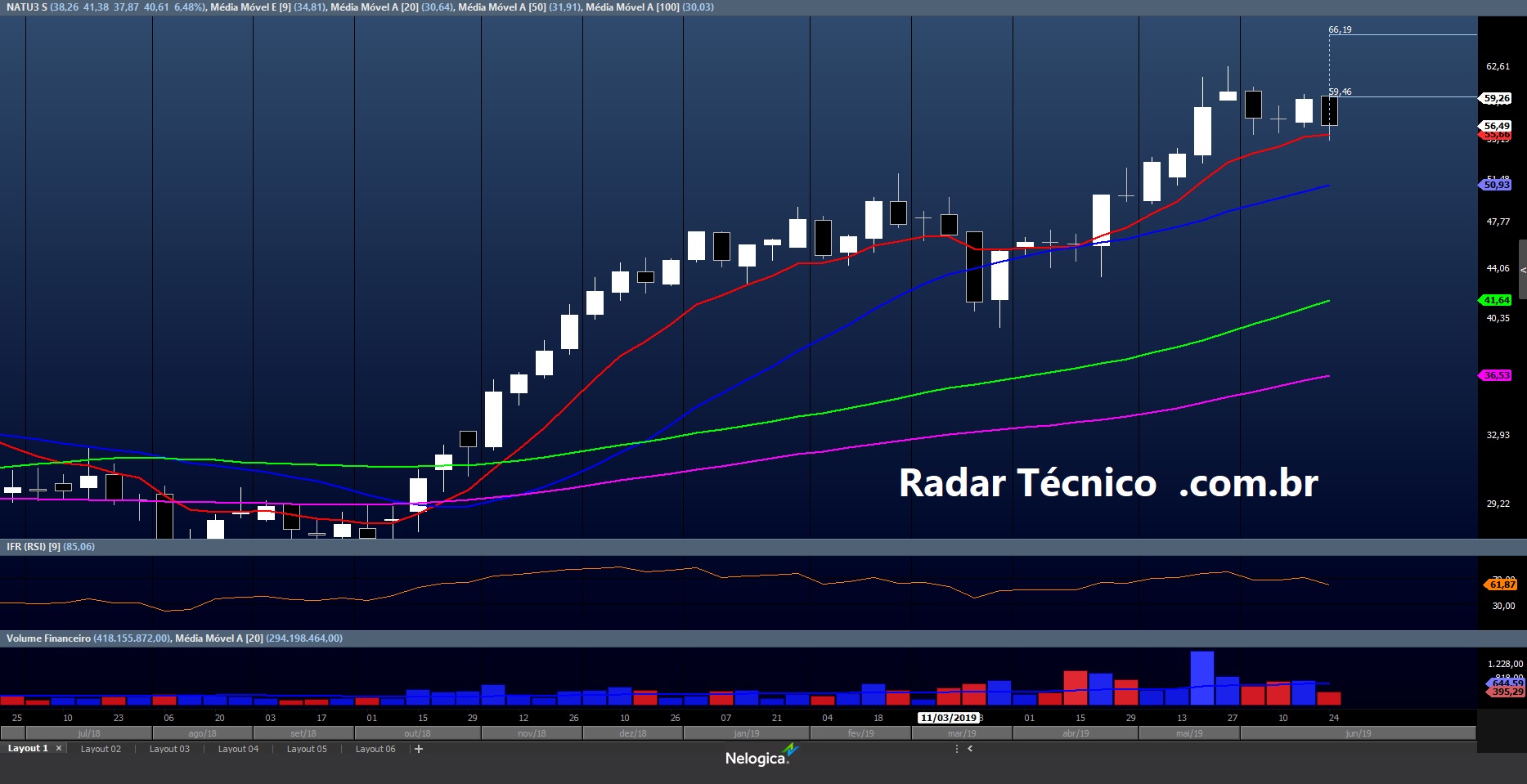1527x784 pixels.
Task: Go to Layout 05 tab
Action: 307,749
